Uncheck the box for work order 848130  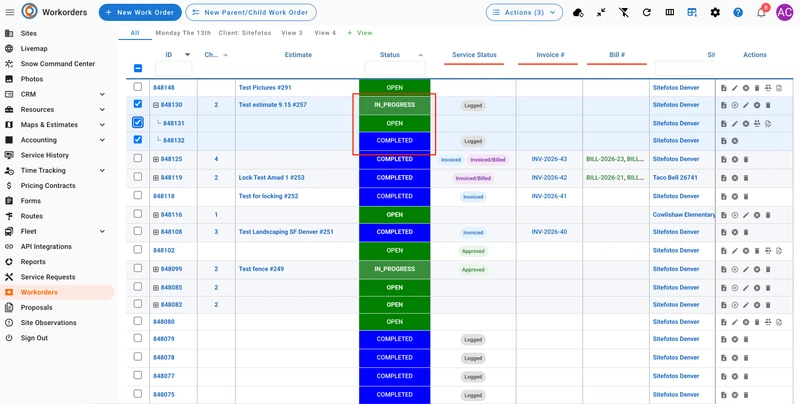(138, 104)
